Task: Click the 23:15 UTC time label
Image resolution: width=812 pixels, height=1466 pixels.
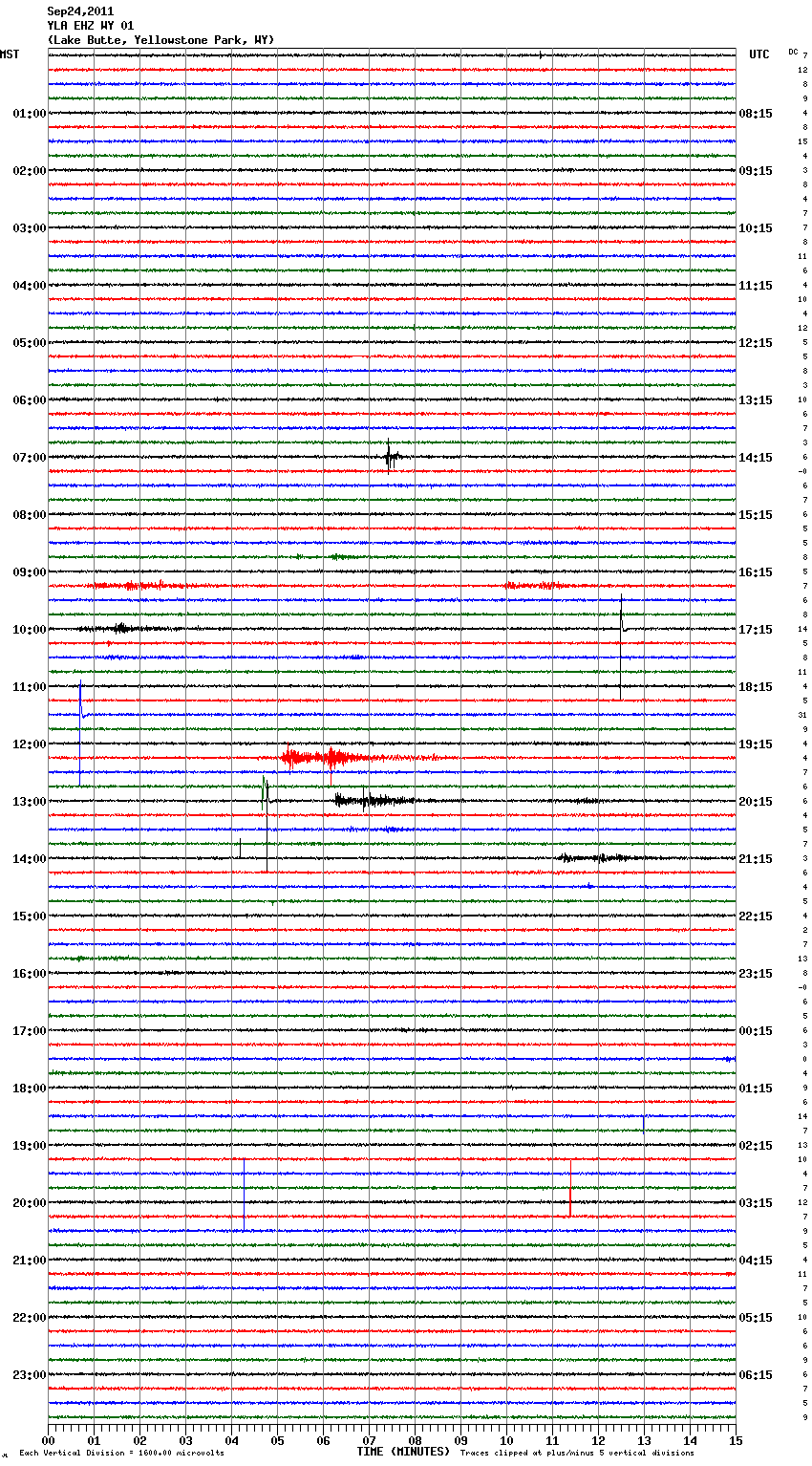Action: tap(756, 974)
